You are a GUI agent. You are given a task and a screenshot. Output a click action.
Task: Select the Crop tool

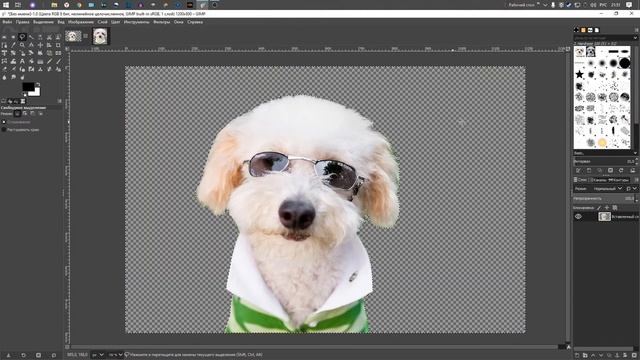point(58,45)
